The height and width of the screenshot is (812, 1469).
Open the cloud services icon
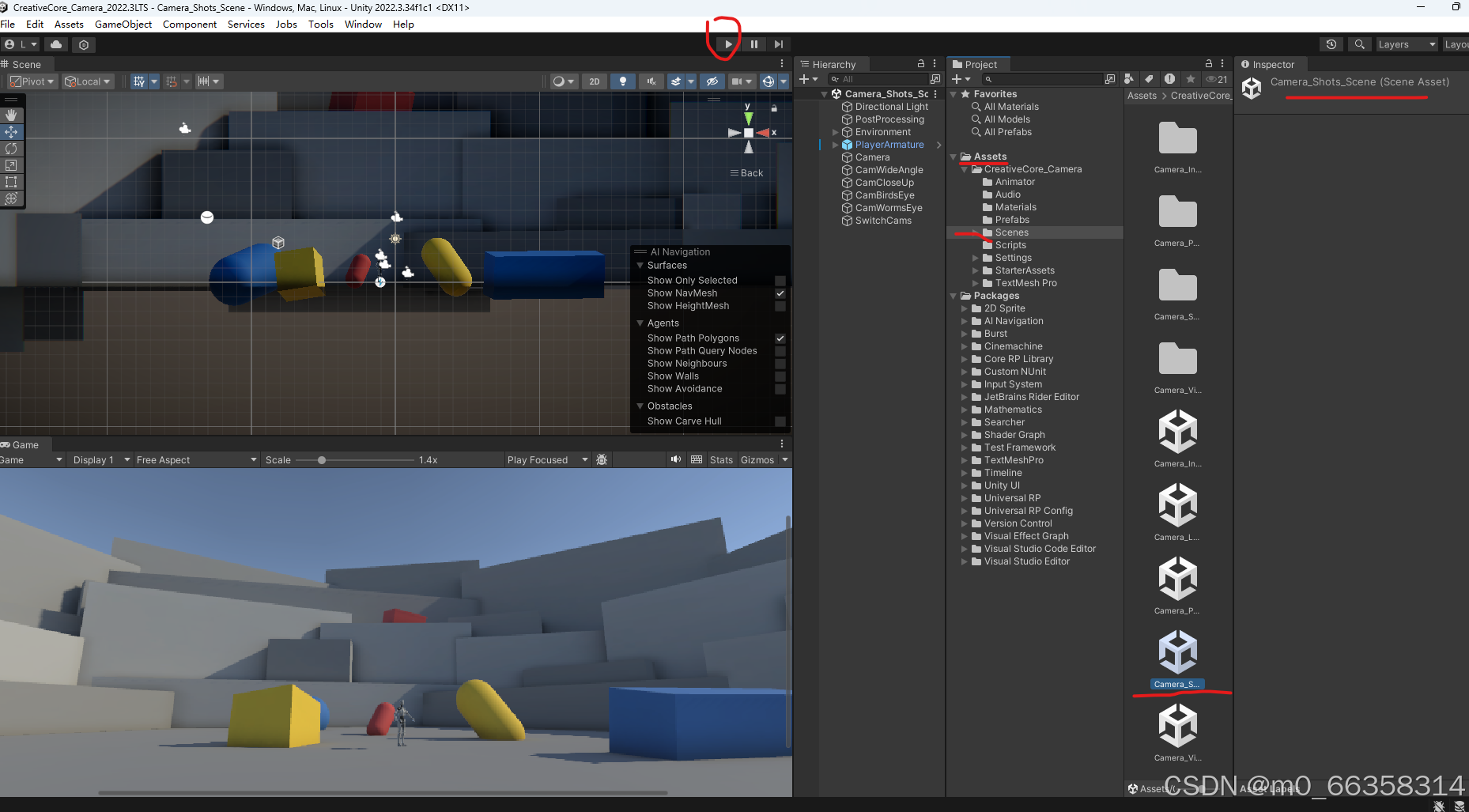point(56,44)
